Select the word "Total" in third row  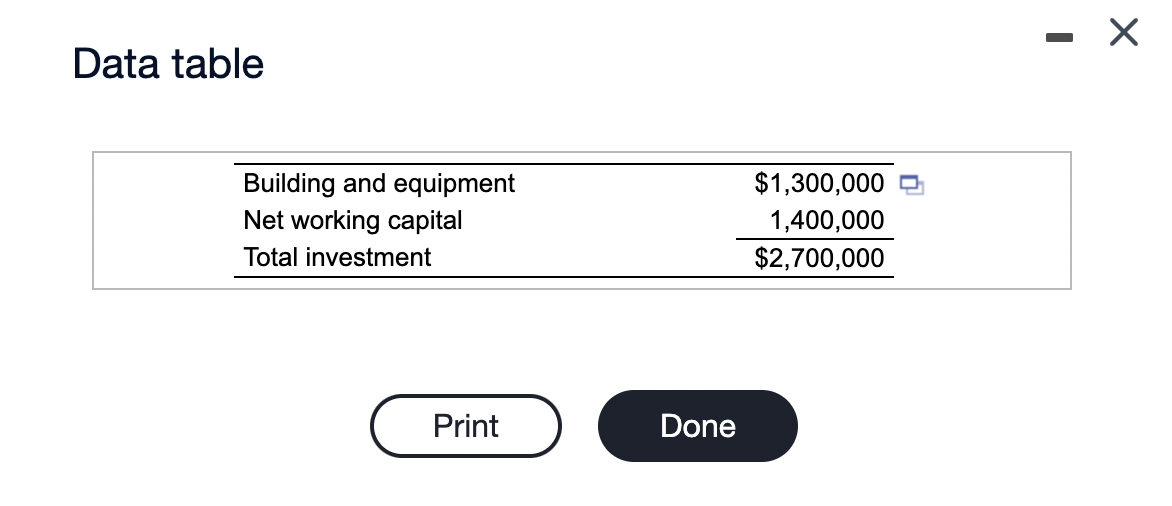[271, 257]
